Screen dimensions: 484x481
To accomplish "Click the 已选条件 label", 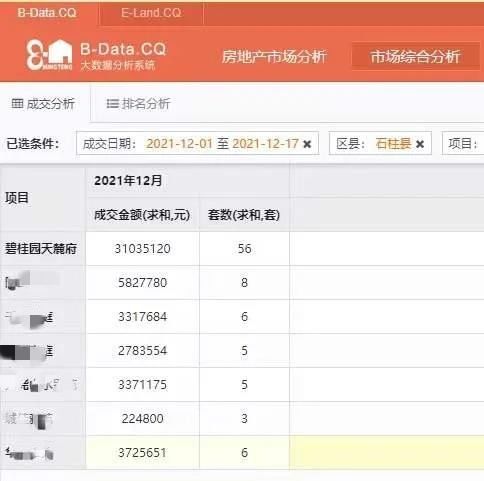I will [33, 144].
